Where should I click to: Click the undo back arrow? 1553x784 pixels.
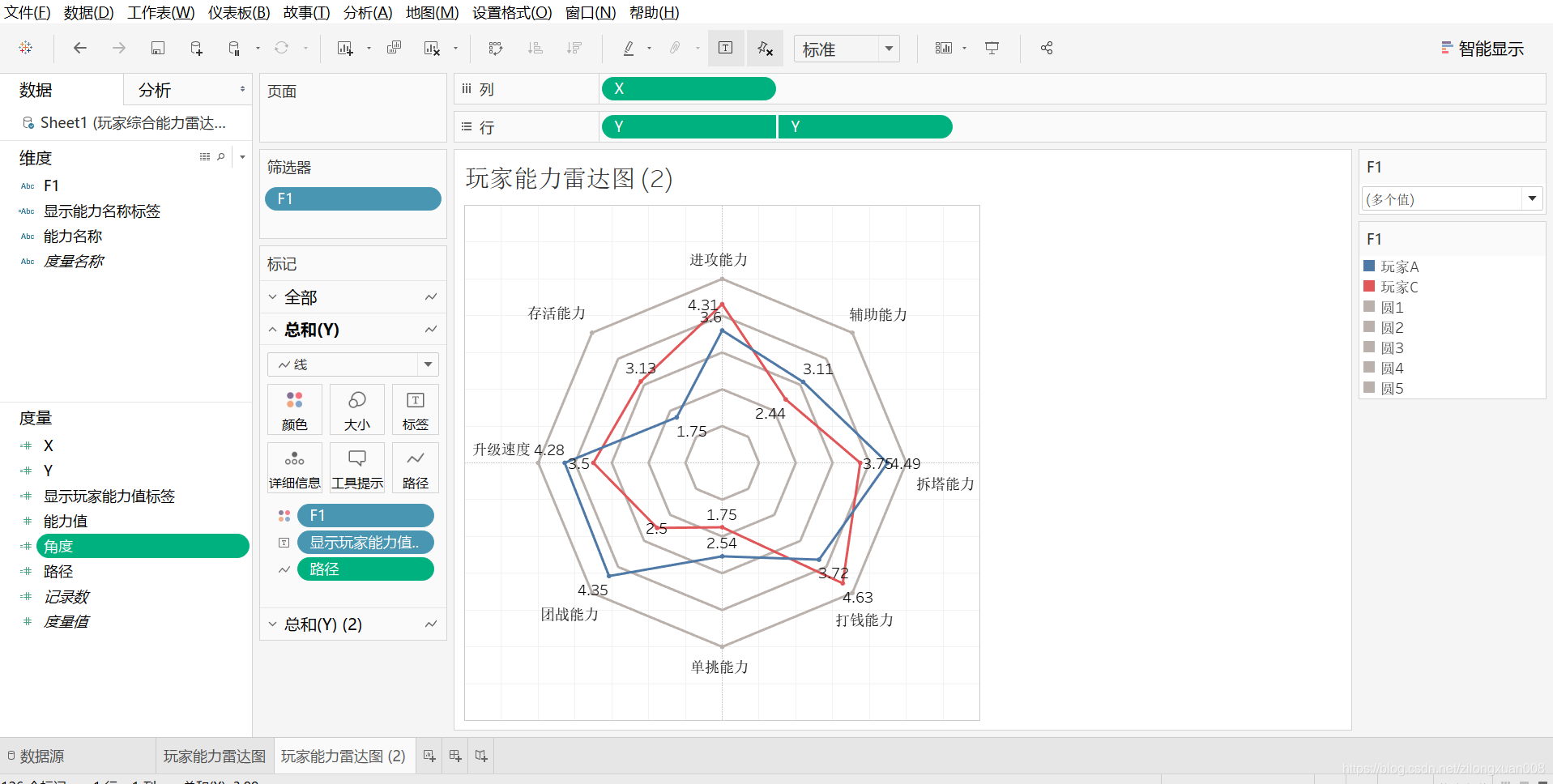(x=79, y=48)
